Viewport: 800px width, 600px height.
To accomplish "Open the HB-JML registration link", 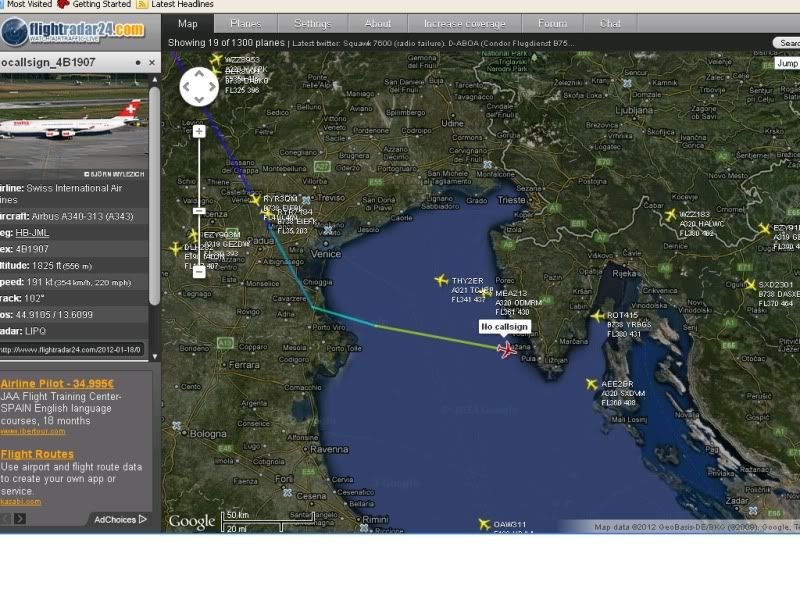I will tap(32, 233).
